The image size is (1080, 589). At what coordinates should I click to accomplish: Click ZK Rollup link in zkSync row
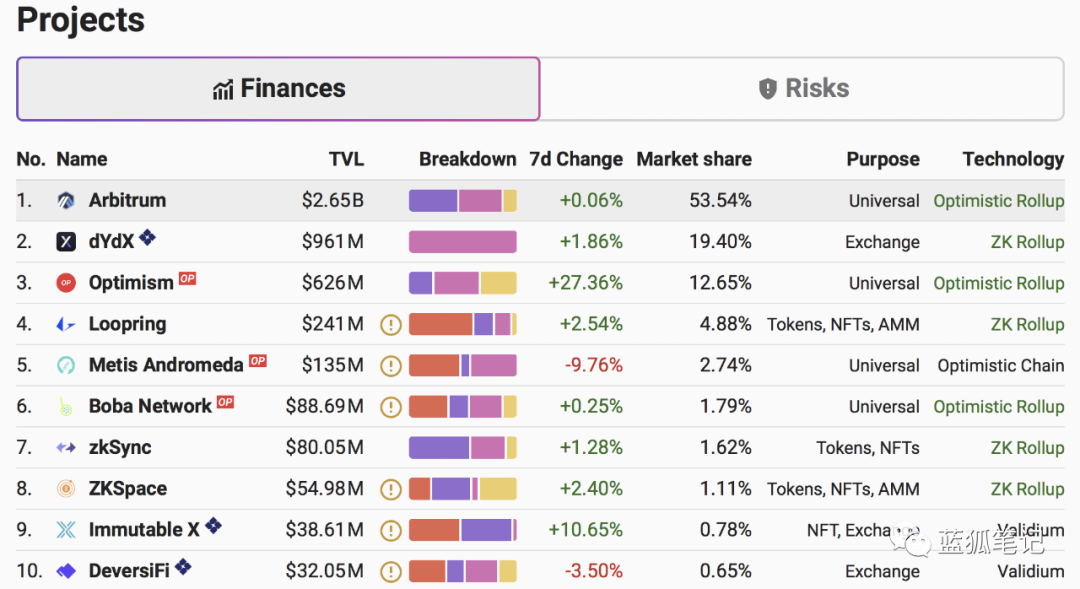pyautogui.click(x=1028, y=448)
